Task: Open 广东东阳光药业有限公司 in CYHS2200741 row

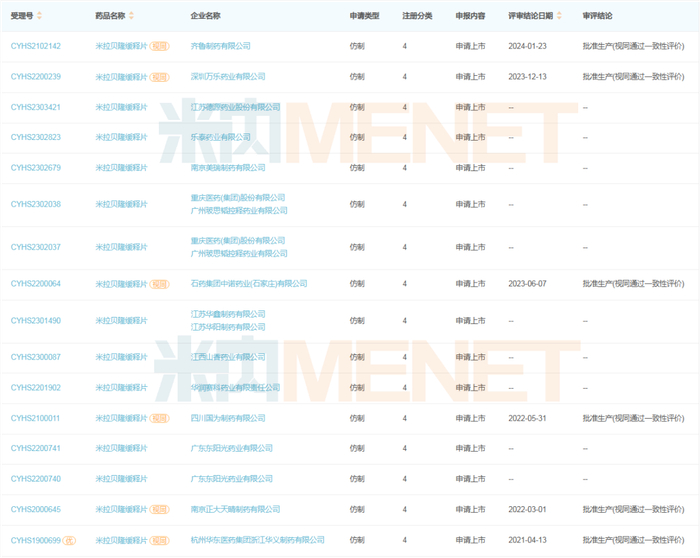Action: (x=231, y=448)
